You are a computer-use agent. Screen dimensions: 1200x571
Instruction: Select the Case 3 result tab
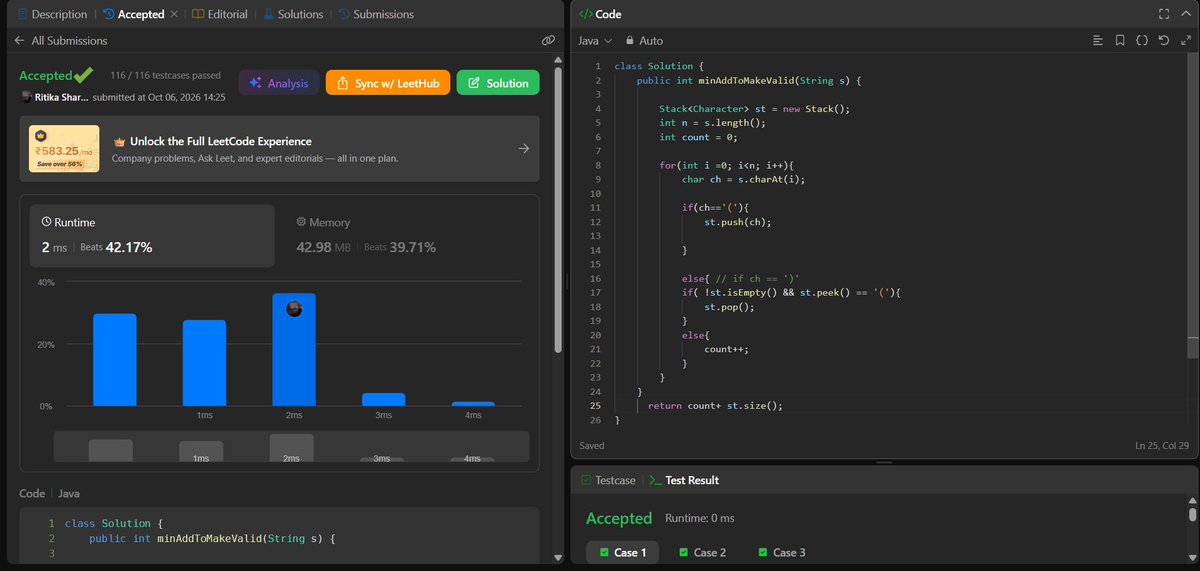point(782,552)
